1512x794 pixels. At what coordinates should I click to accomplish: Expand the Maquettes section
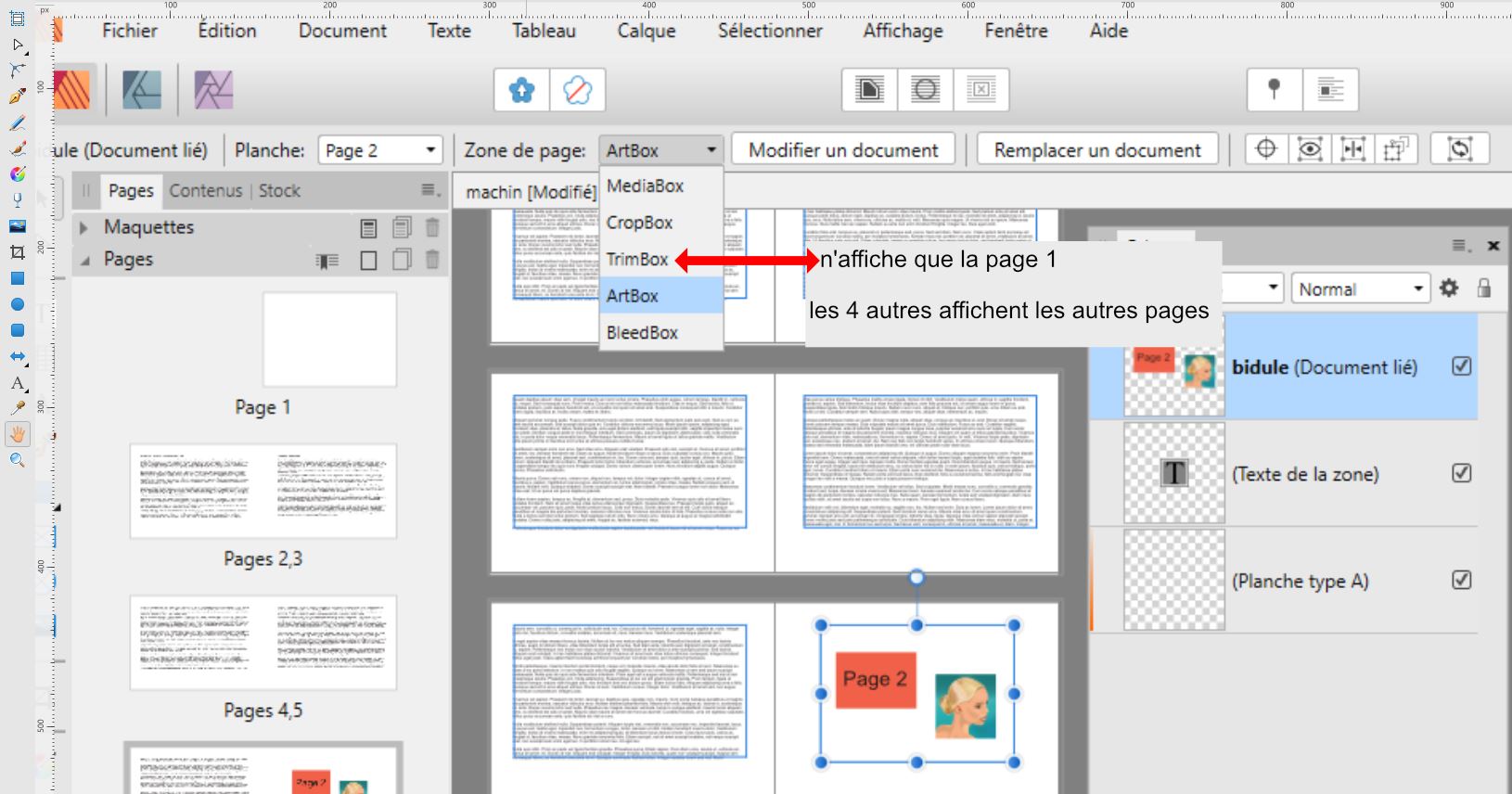(83, 227)
